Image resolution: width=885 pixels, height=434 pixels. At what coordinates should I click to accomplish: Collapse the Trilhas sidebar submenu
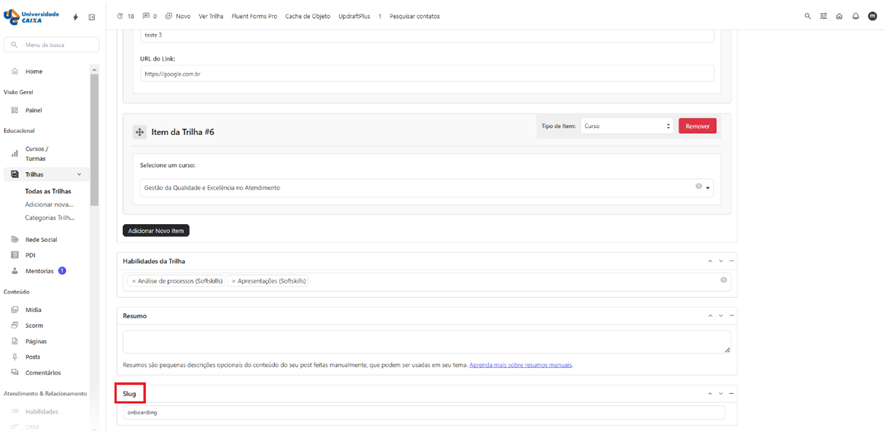tap(79, 174)
